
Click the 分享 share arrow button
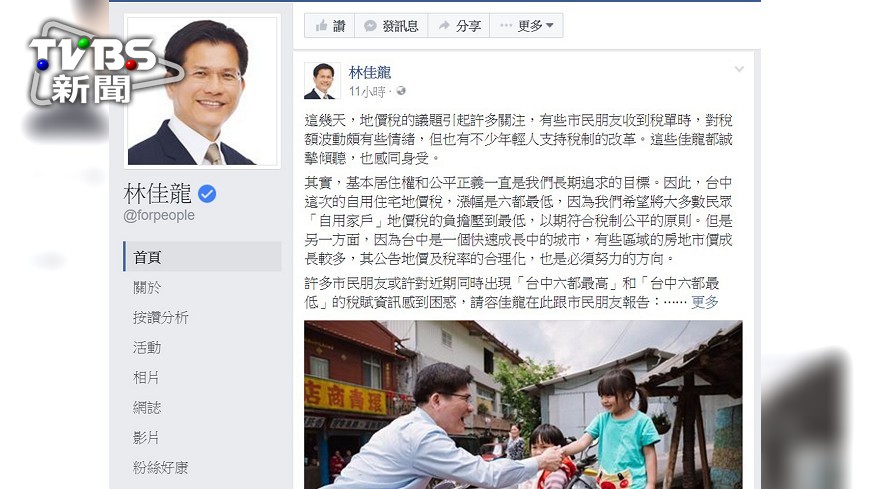pyautogui.click(x=459, y=26)
